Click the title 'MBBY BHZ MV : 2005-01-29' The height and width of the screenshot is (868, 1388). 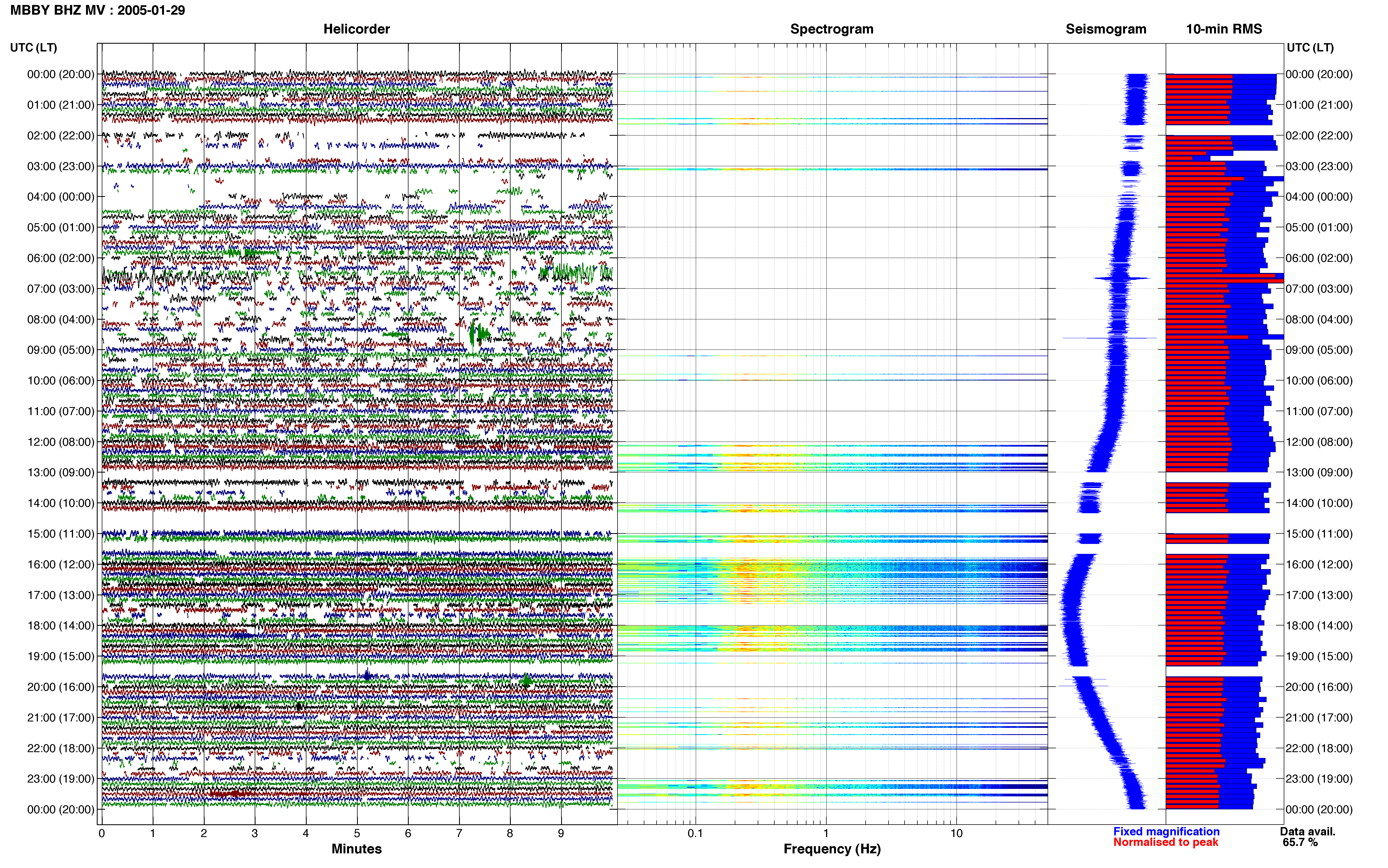(x=98, y=10)
